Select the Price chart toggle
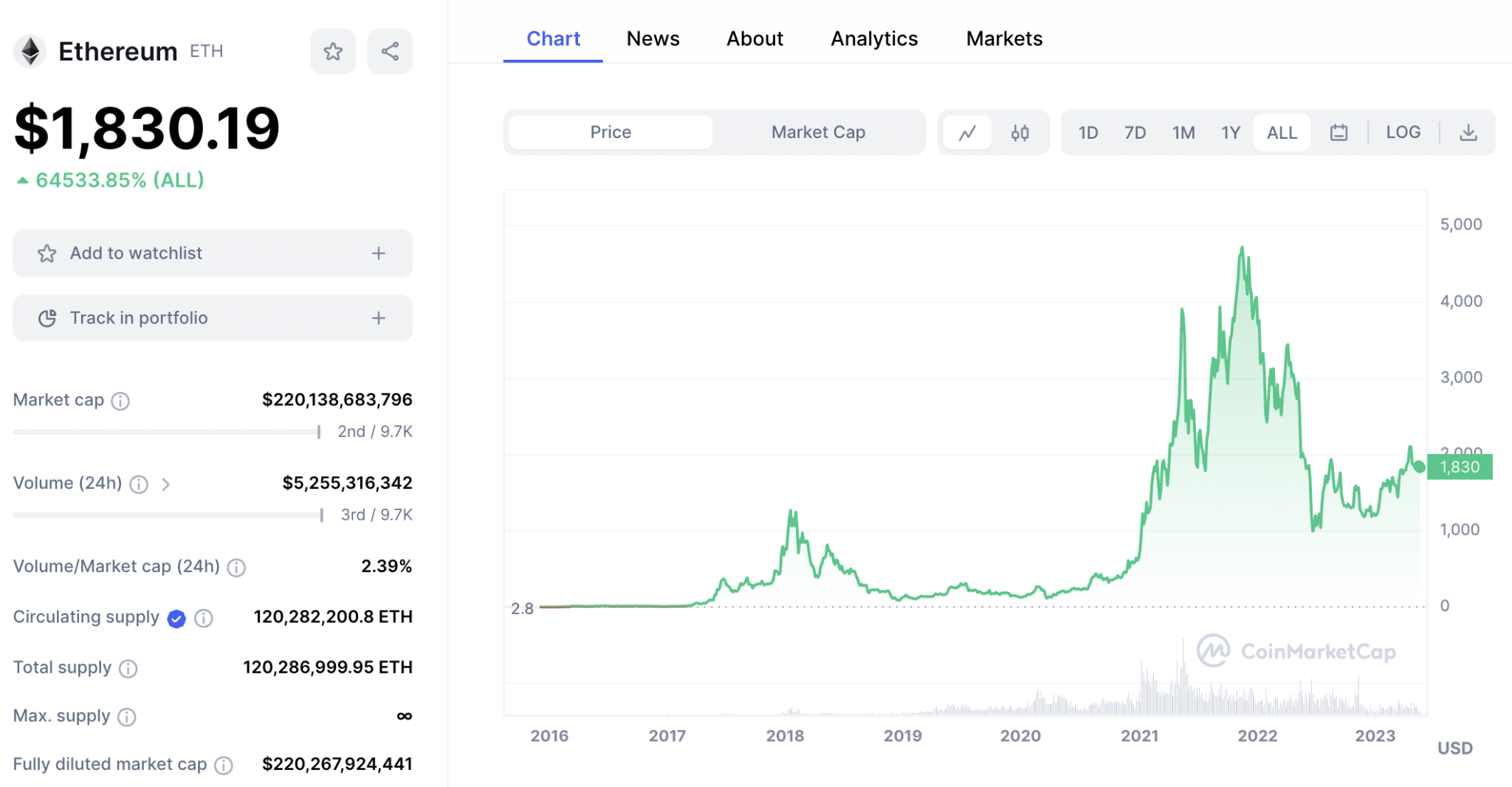 point(611,132)
